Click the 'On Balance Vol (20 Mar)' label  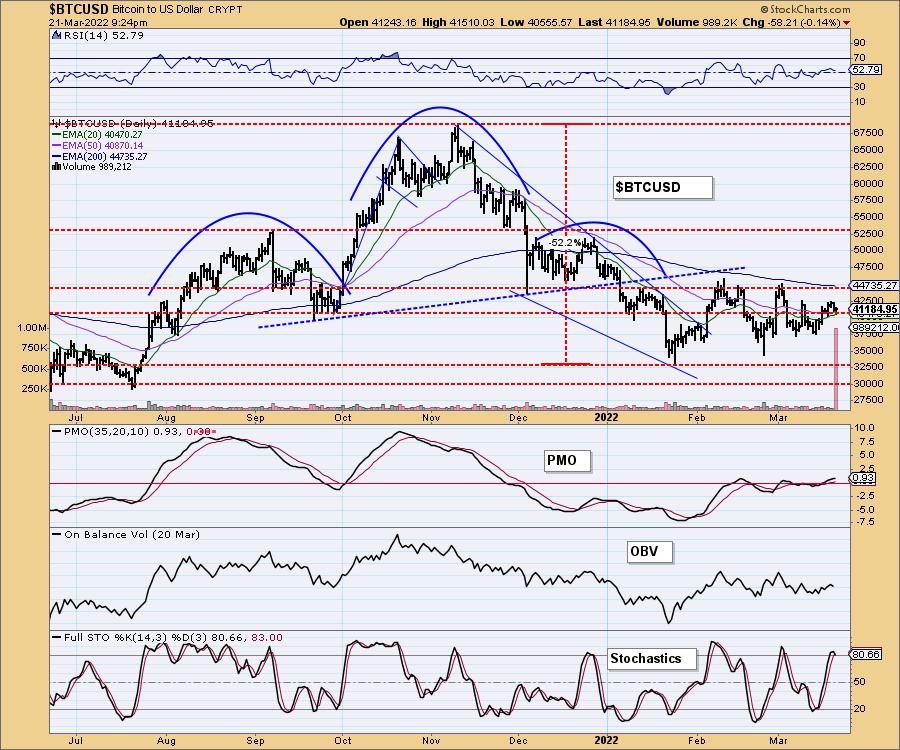[131, 535]
